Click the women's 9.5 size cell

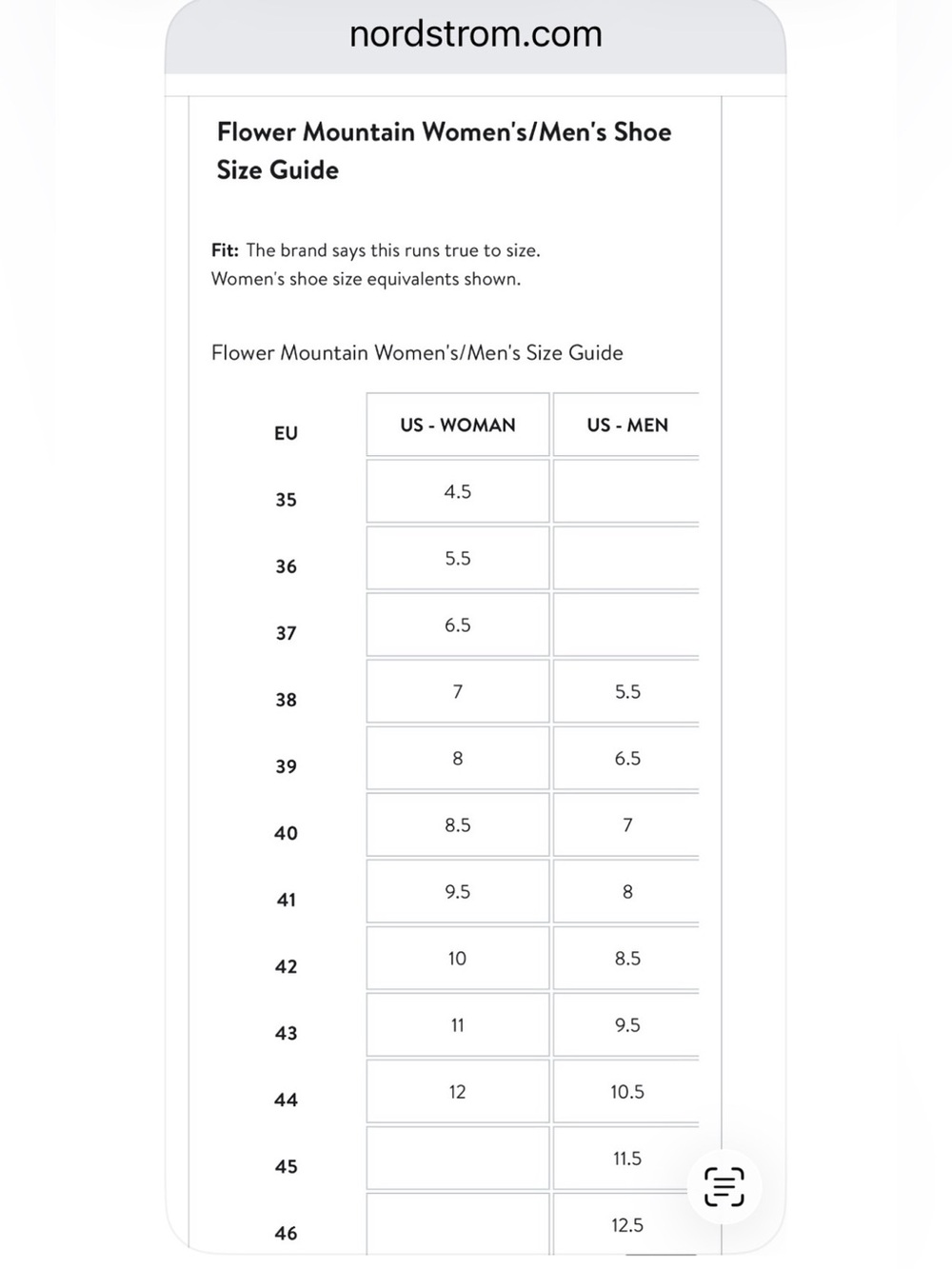pos(458,891)
